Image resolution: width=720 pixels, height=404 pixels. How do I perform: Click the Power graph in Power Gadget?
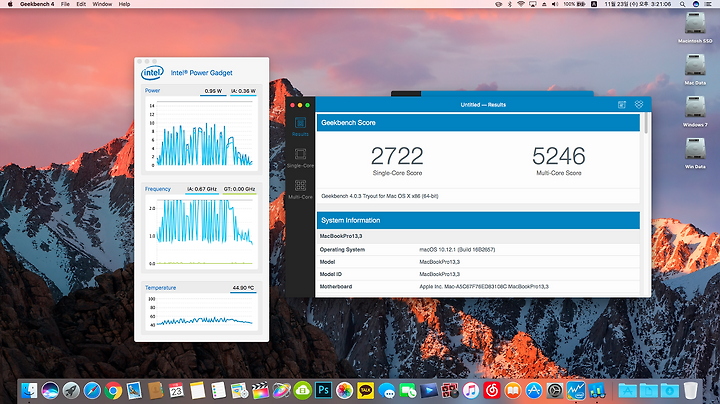(202, 134)
